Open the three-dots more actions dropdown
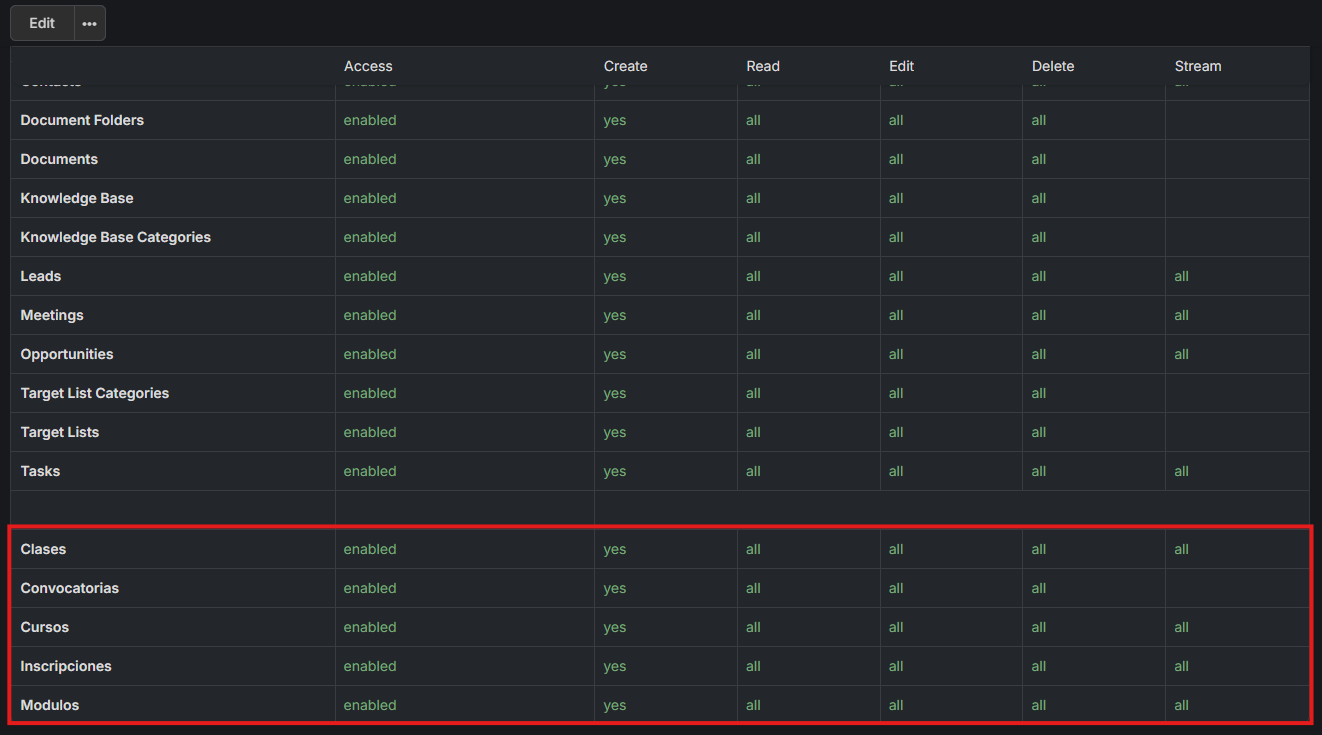Screen dimensions: 1322x735 [90, 23]
